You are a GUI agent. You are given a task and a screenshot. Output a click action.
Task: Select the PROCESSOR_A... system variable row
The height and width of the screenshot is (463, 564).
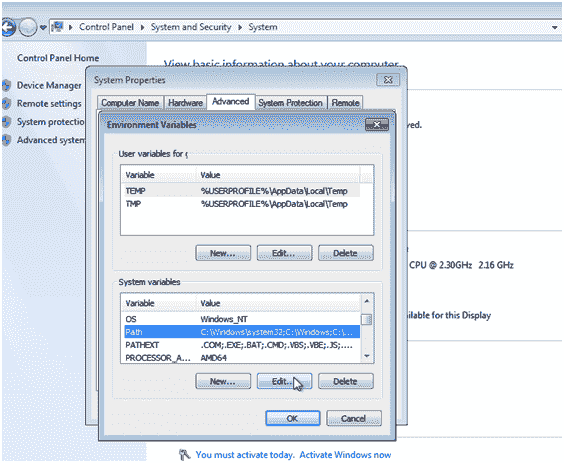tap(241, 358)
